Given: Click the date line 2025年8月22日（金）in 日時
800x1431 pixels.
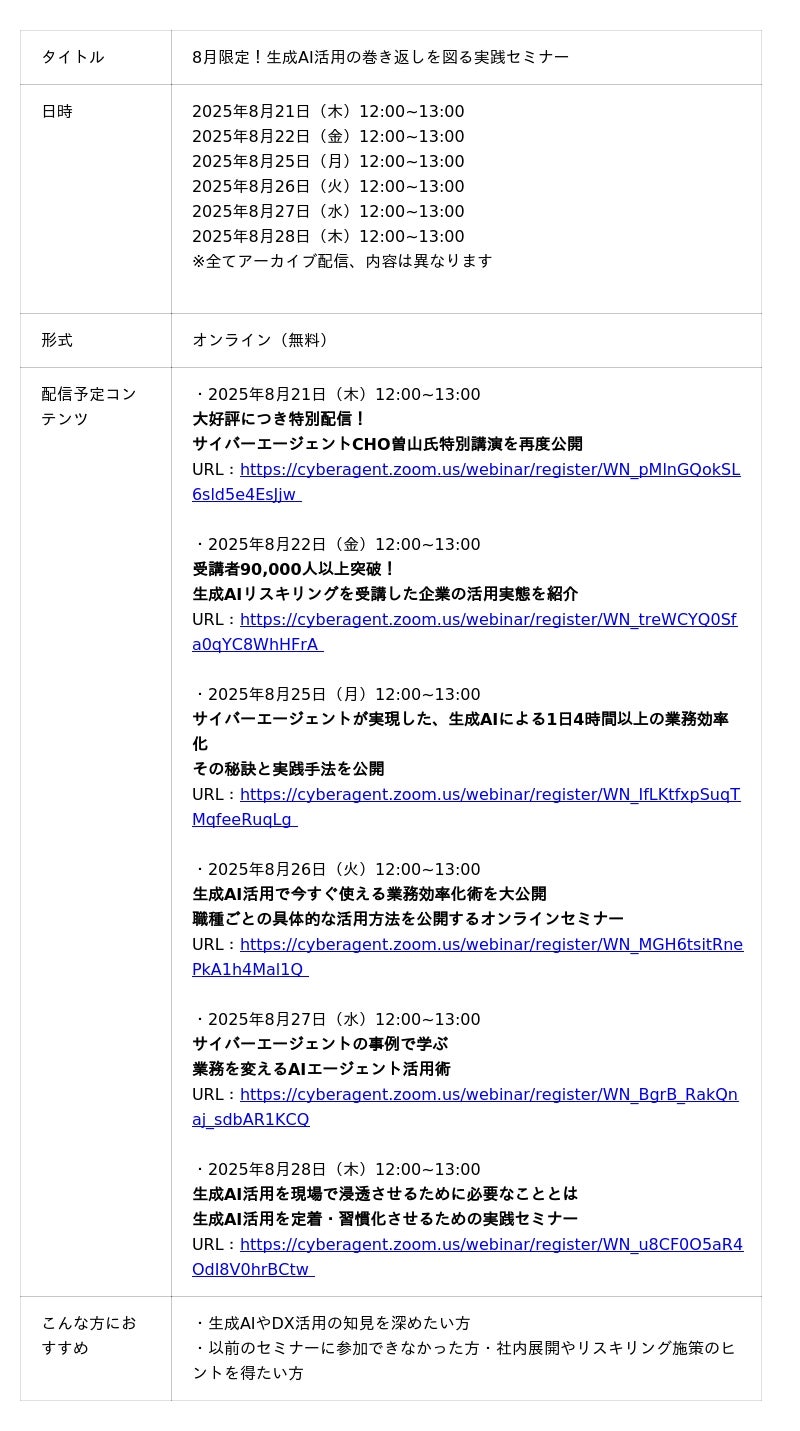Looking at the screenshot, I should tap(328, 137).
